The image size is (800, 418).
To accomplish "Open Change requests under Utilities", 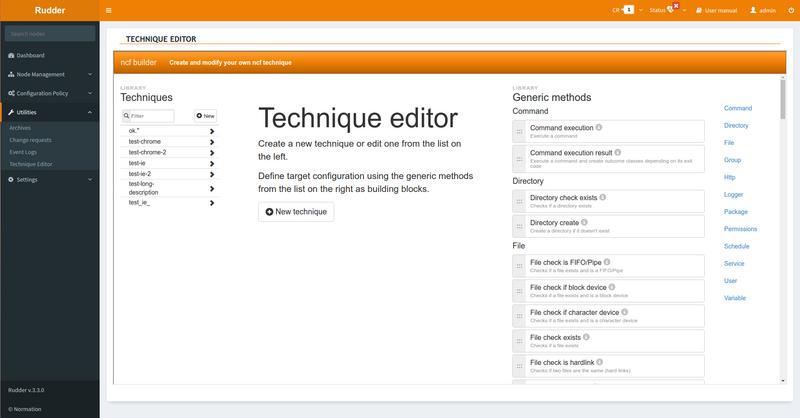I will 30,140.
